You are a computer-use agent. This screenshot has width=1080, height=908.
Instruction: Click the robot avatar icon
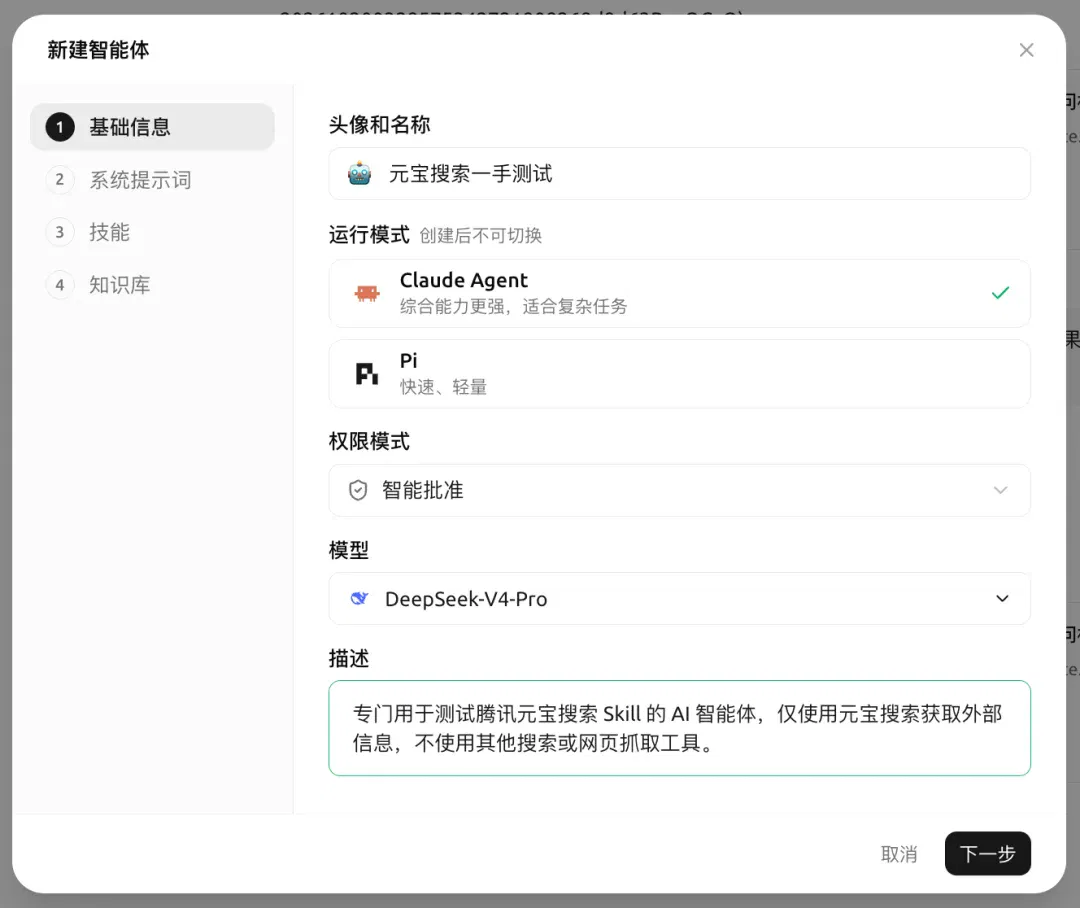pyautogui.click(x=360, y=174)
